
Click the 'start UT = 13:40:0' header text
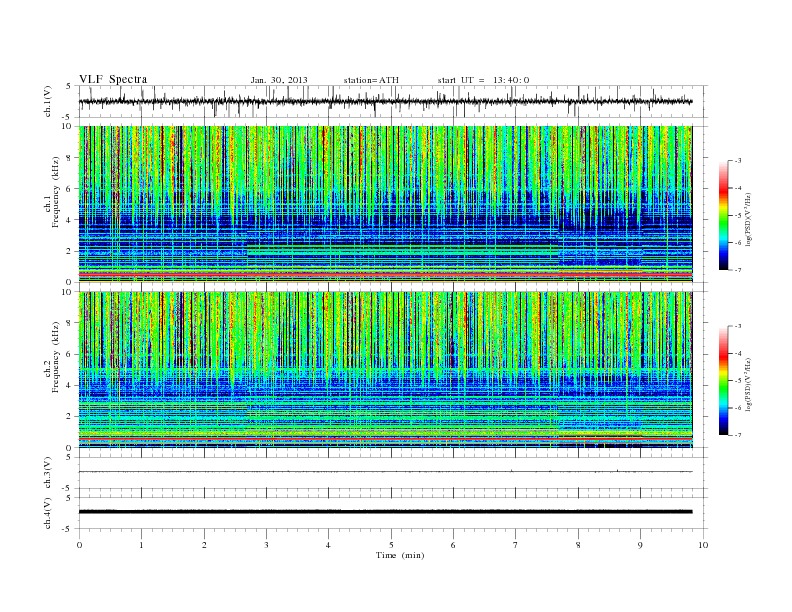pyautogui.click(x=483, y=80)
